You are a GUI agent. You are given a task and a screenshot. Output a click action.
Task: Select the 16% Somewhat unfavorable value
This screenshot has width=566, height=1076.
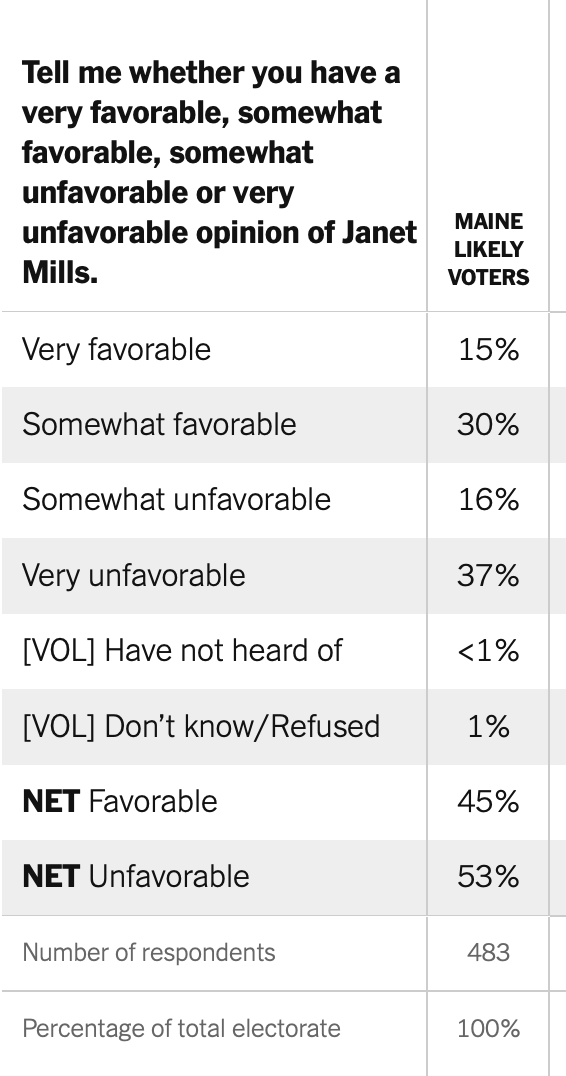click(x=488, y=500)
